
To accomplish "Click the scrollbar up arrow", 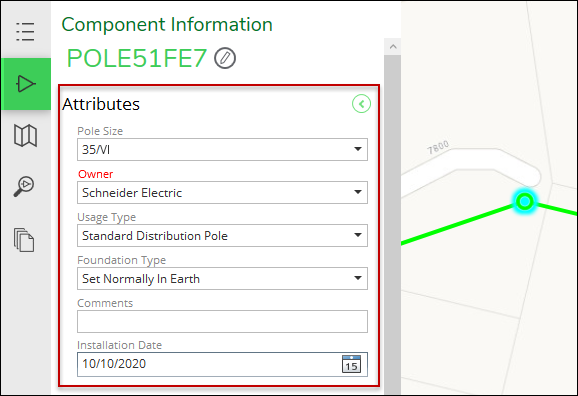I will [x=393, y=47].
